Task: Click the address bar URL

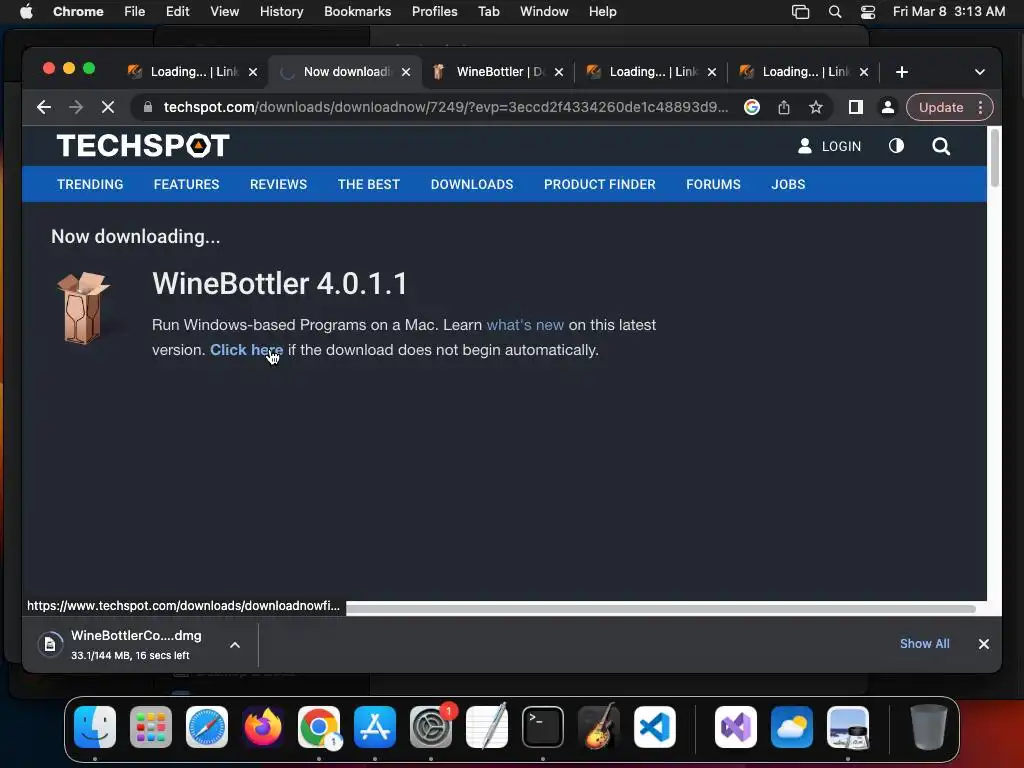Action: tap(445, 107)
